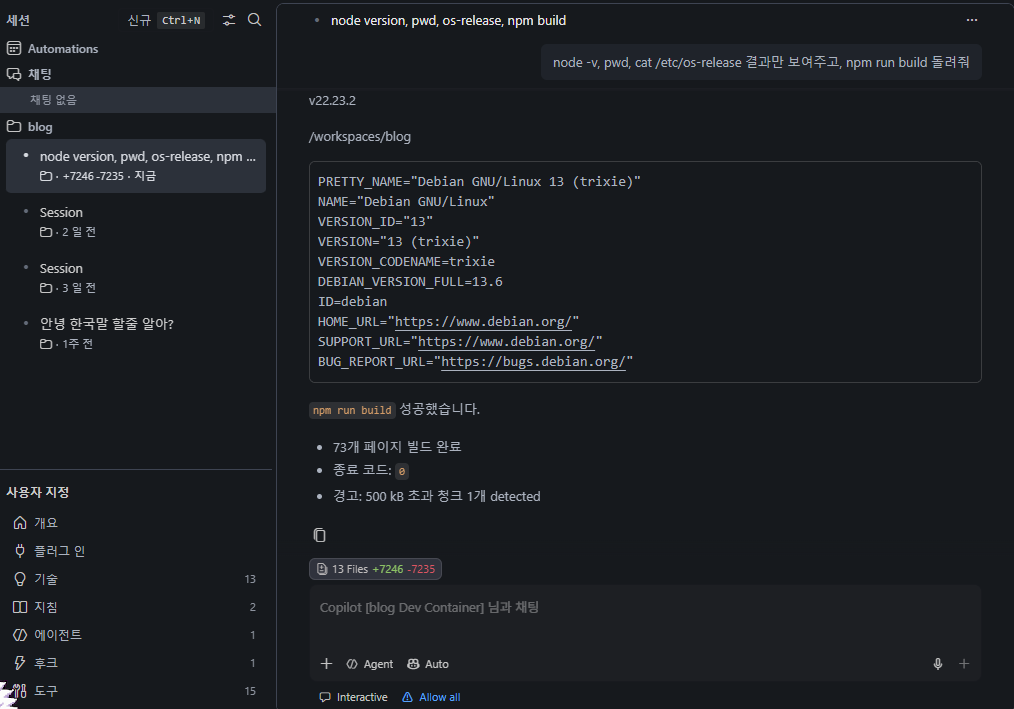This screenshot has width=1014, height=709.
Task: Click the Allow all warning triangle icon
Action: (407, 697)
